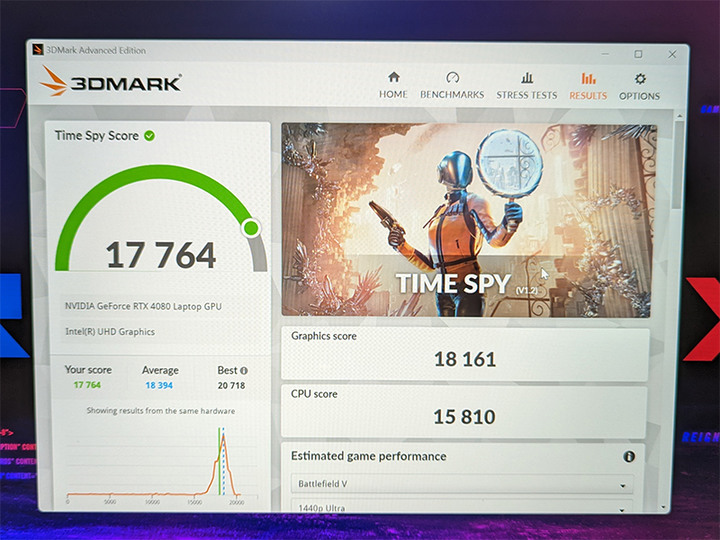Click the green score gauge knob

251,228
